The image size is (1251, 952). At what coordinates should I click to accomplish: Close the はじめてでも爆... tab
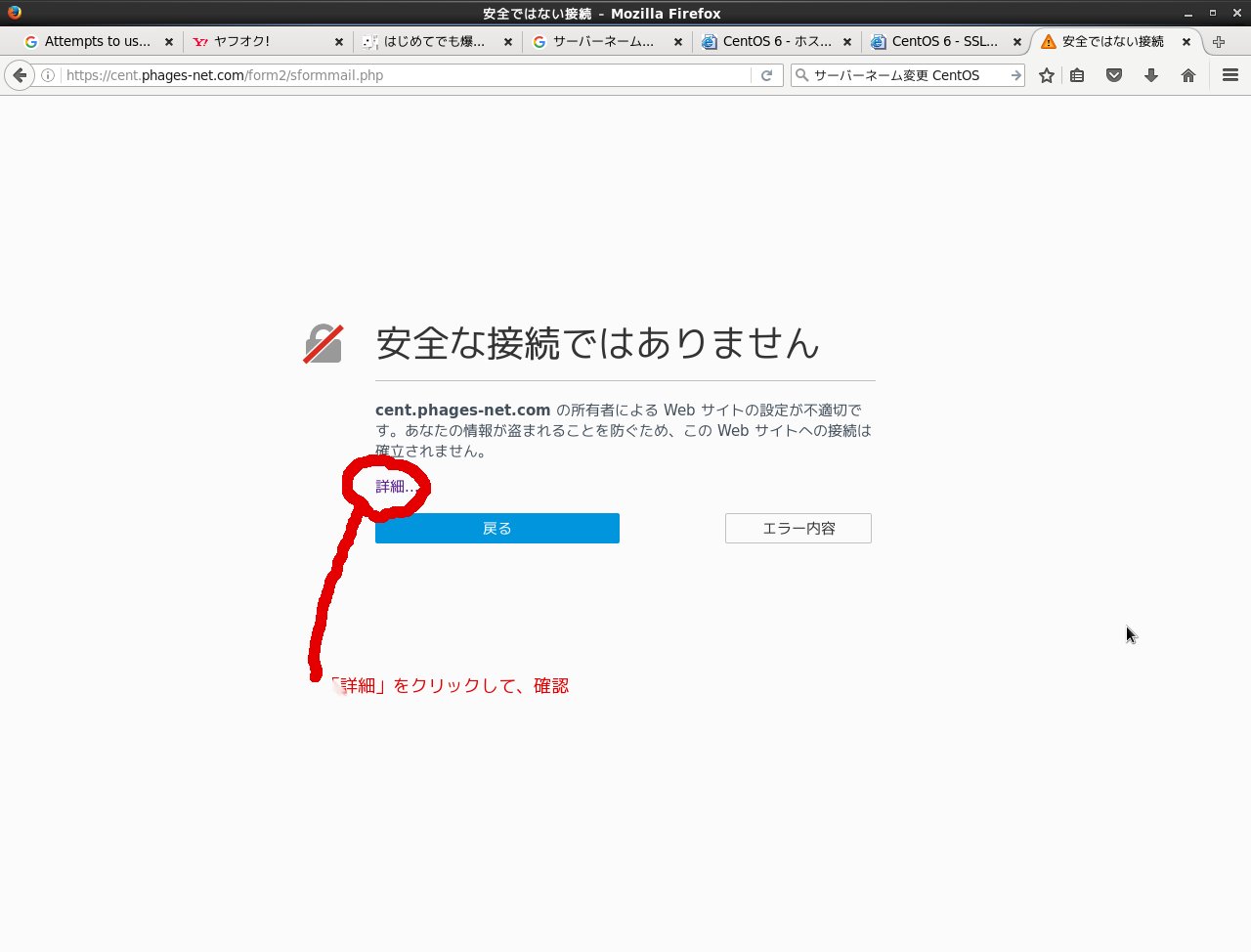(x=508, y=42)
